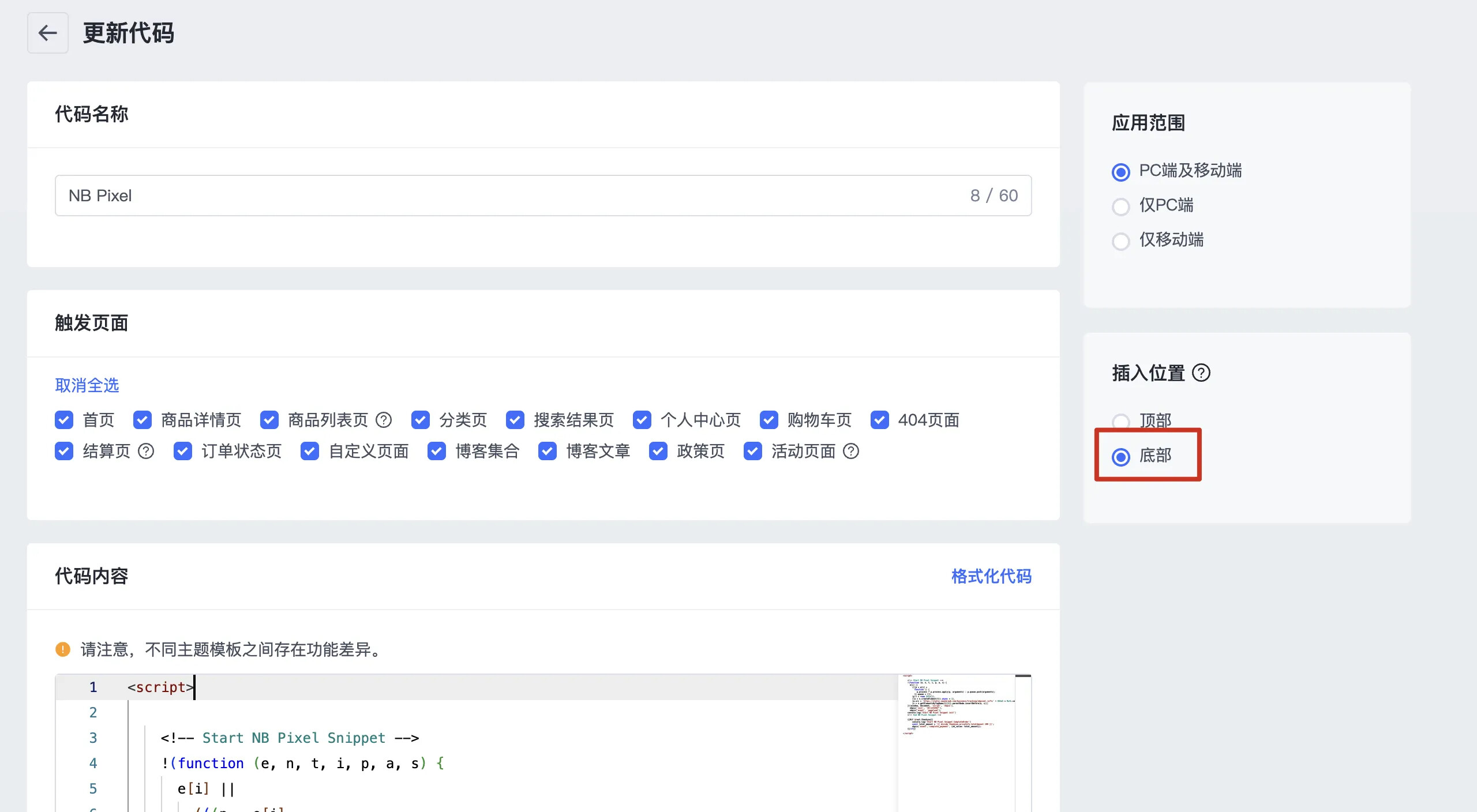The height and width of the screenshot is (812, 1477).
Task: Click the orange warning notice icon
Action: tap(63, 649)
